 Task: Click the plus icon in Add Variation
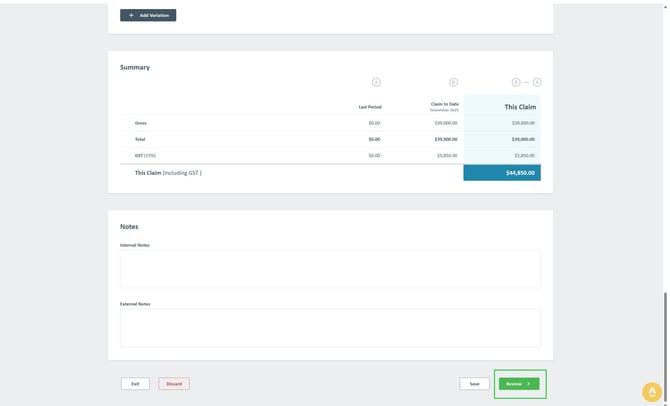(131, 16)
